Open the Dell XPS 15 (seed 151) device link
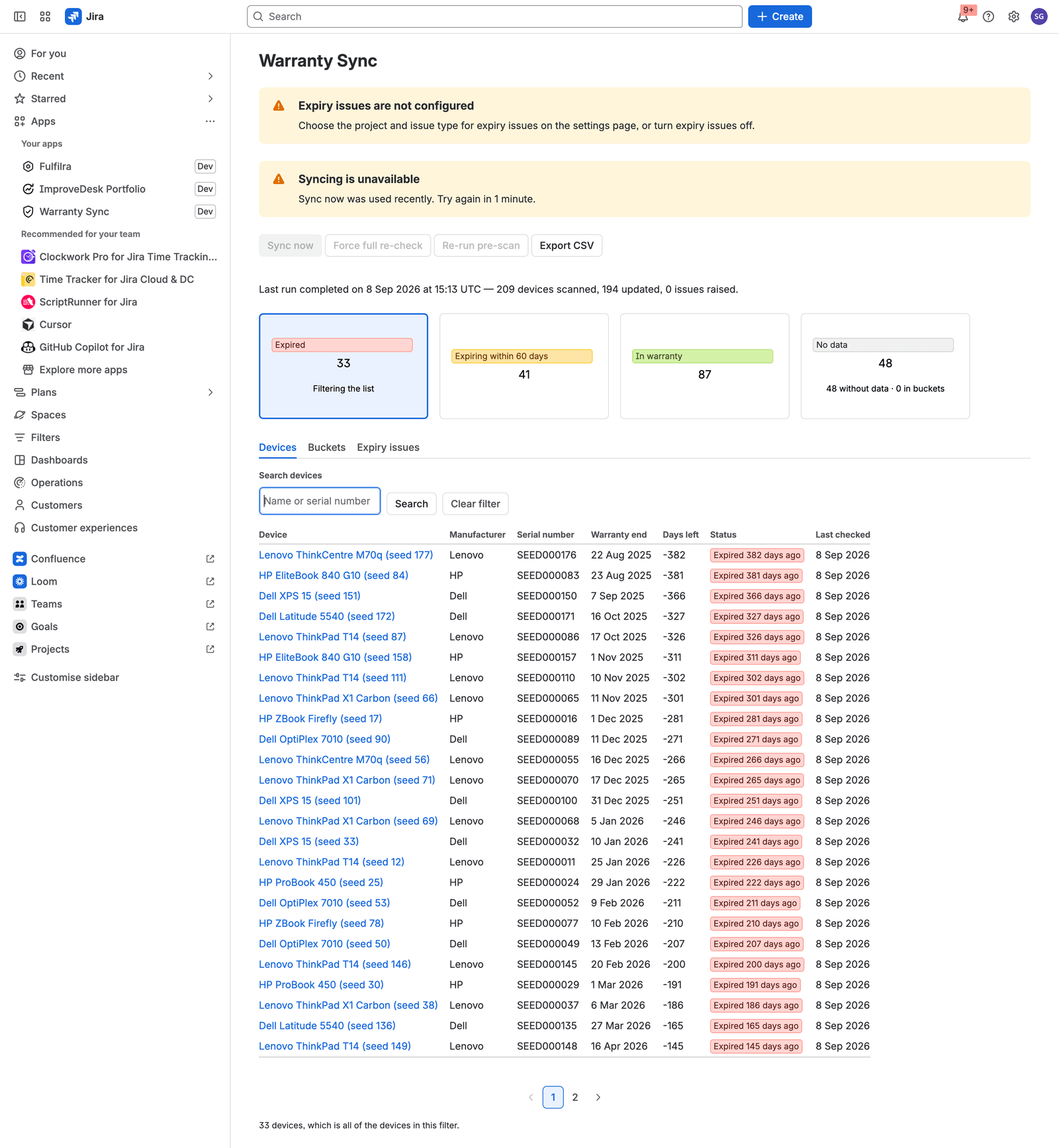 (310, 596)
